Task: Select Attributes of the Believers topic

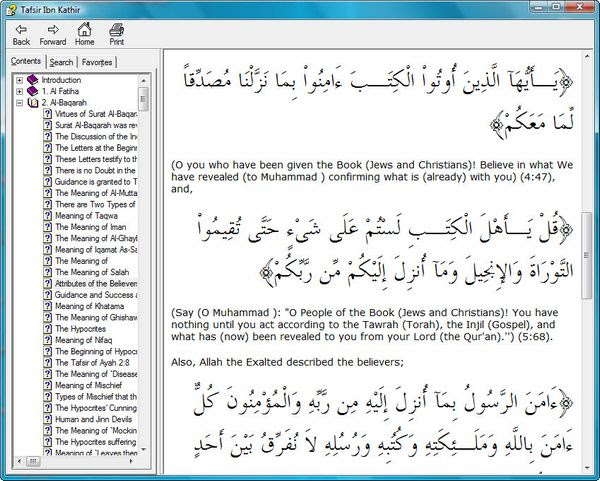Action: (x=96, y=284)
